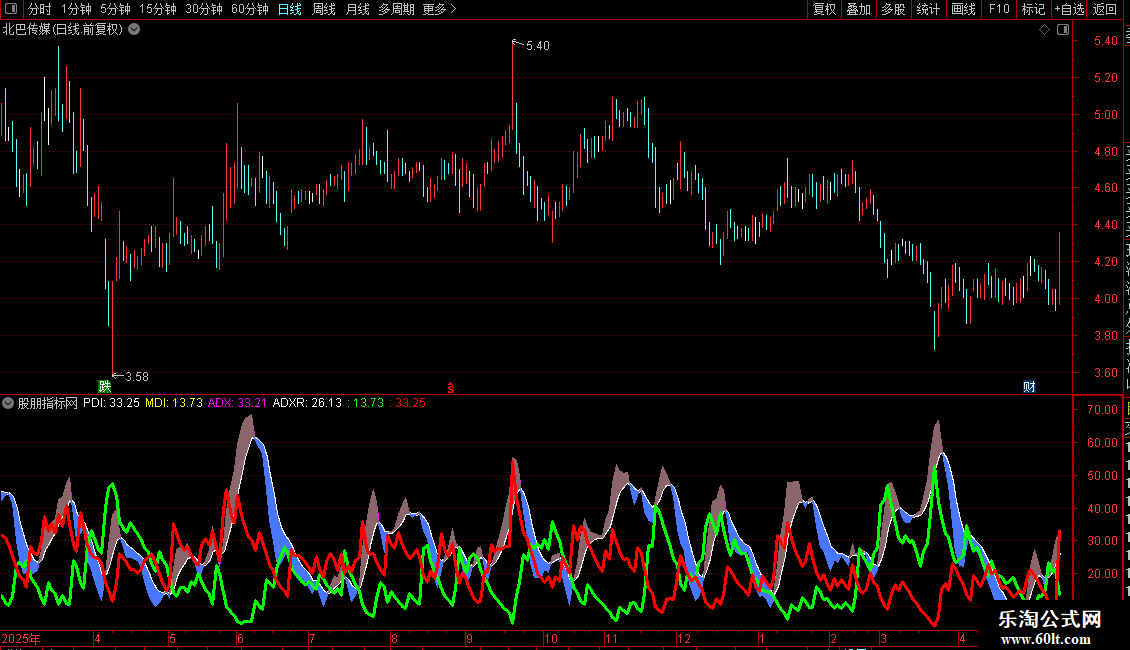Image resolution: width=1130 pixels, height=650 pixels.
Task: Toggle the side panel icon at top-left
Action: click(x=11, y=9)
